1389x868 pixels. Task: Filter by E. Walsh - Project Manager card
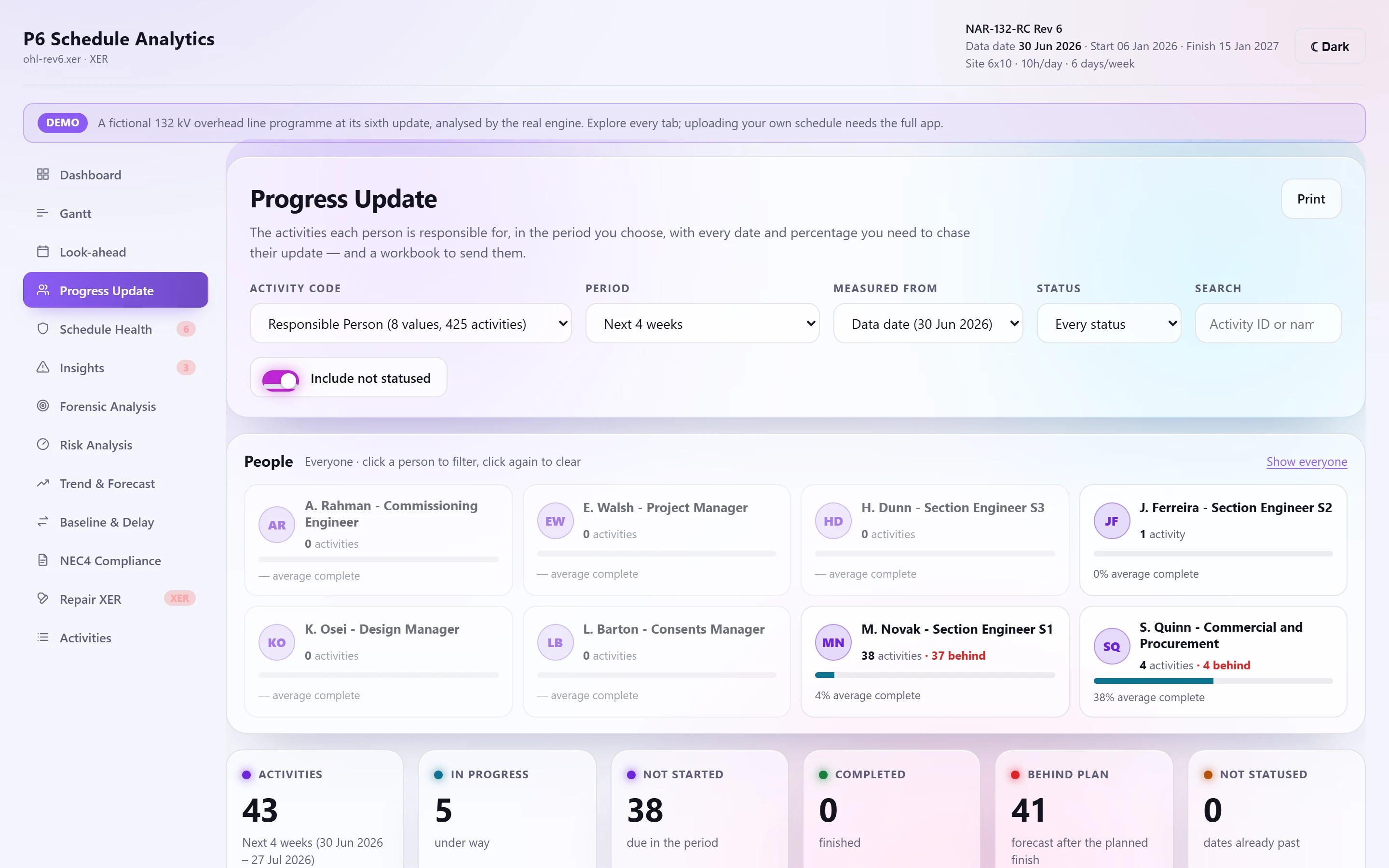tap(656, 540)
